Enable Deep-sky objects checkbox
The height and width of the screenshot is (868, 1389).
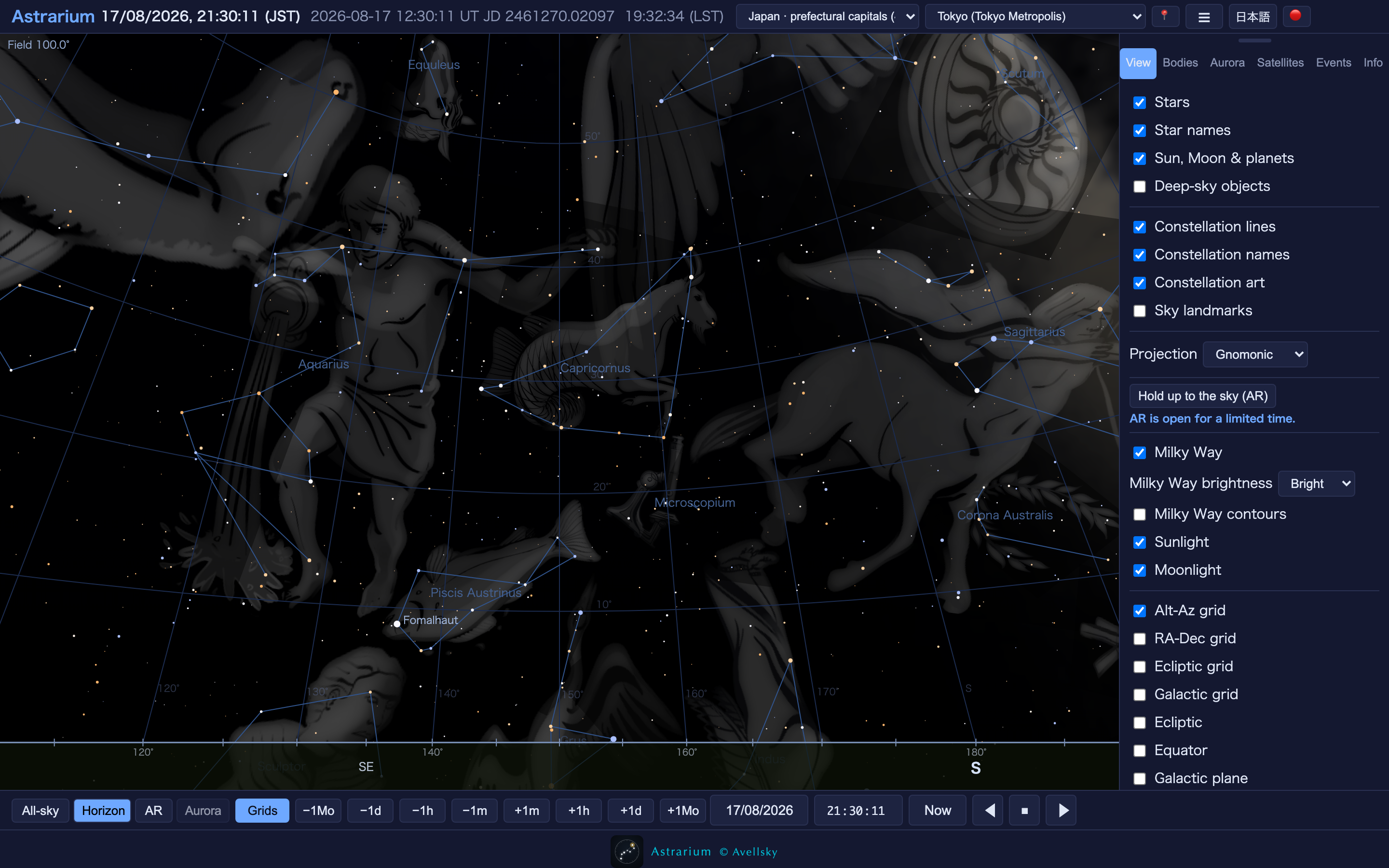click(x=1139, y=187)
